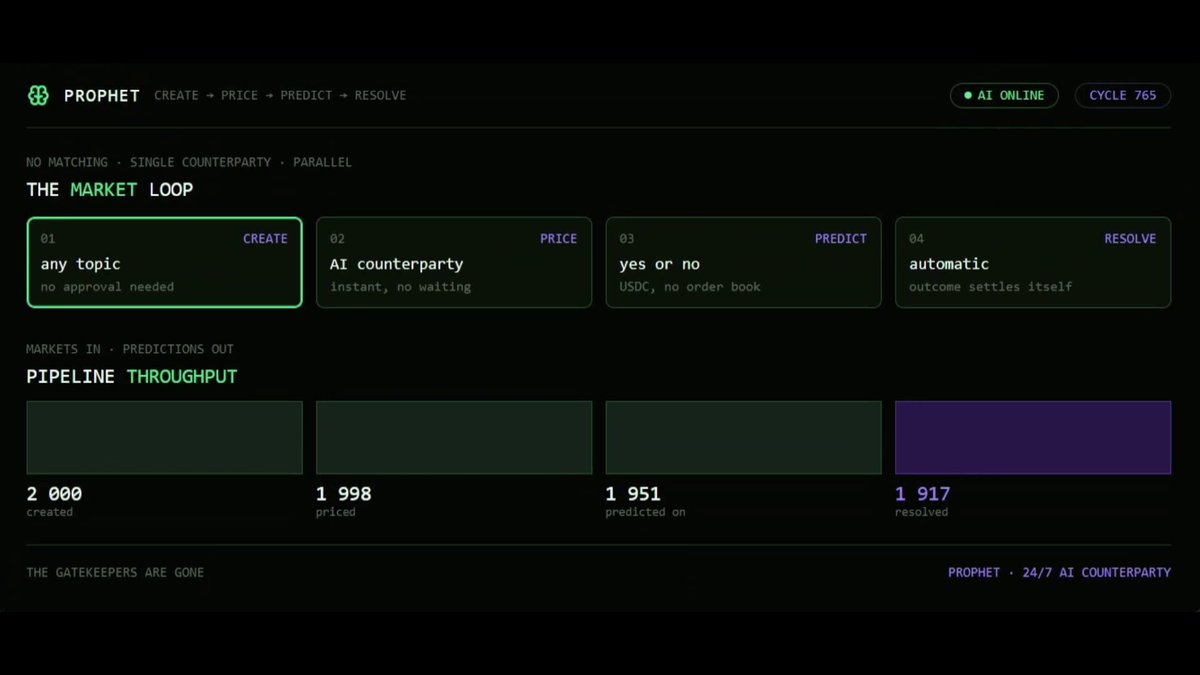1200x675 pixels.
Task: Click the green AI online status dot
Action: 967,96
